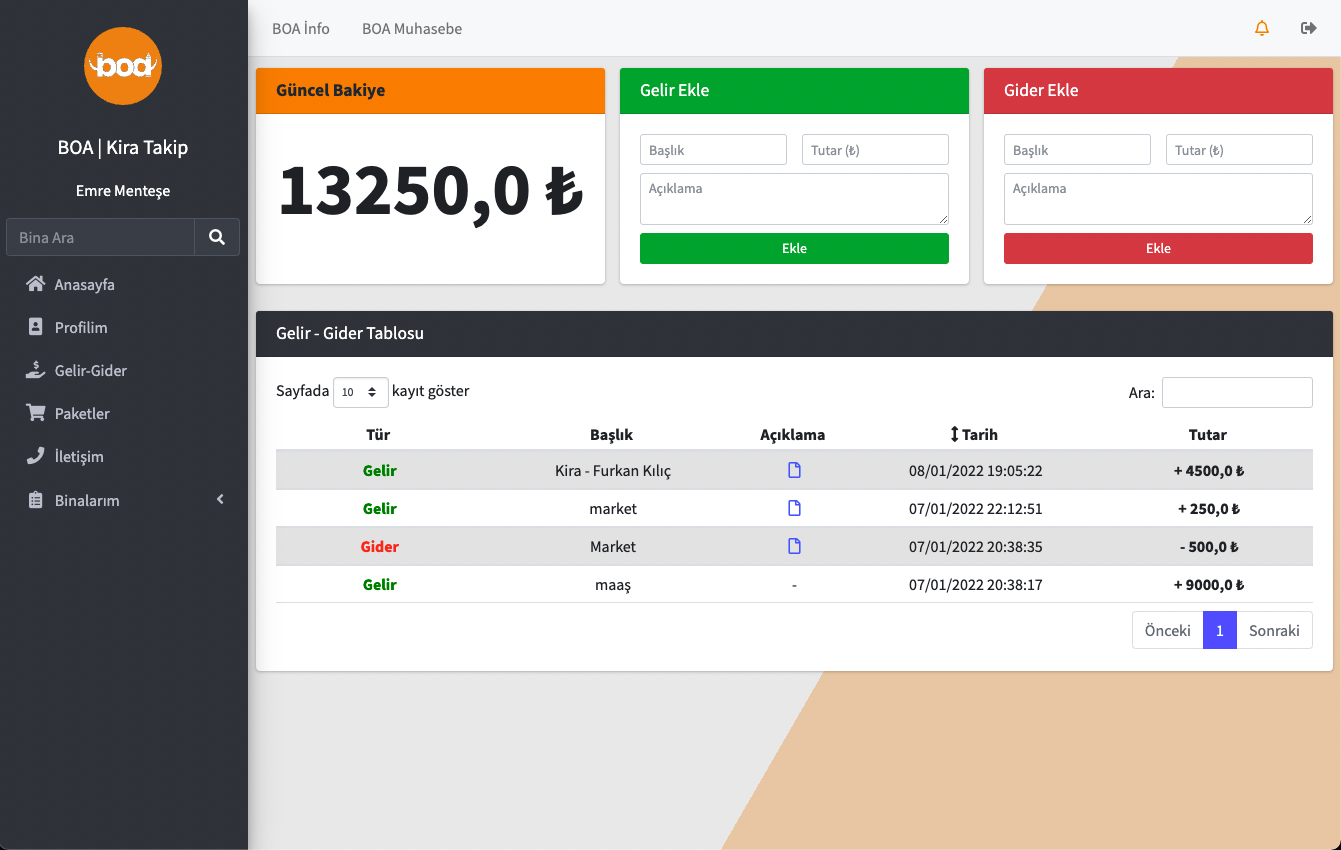Viewport: 1341px width, 850px height.
Task: Click the notification bell icon
Action: (x=1262, y=28)
